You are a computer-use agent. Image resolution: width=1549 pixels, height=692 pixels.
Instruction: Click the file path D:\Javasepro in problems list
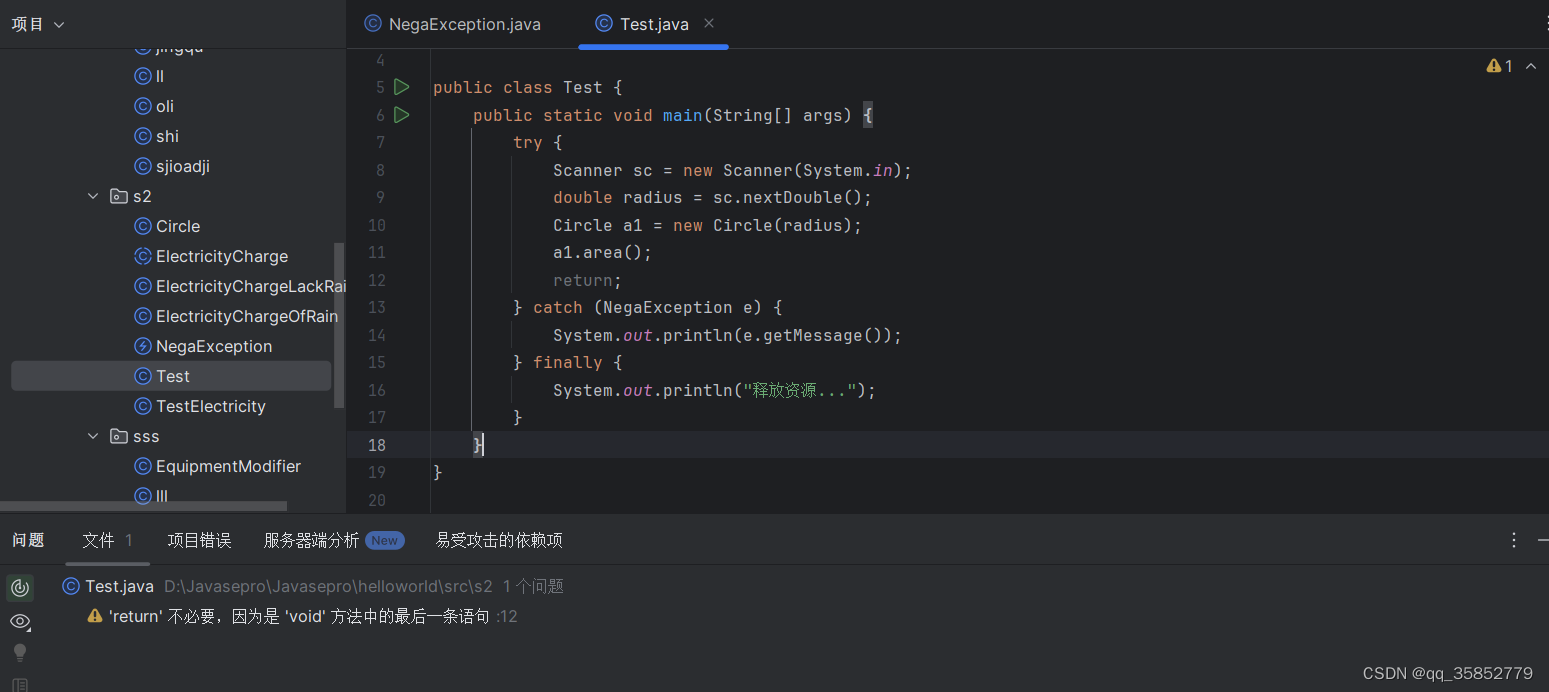(x=328, y=587)
